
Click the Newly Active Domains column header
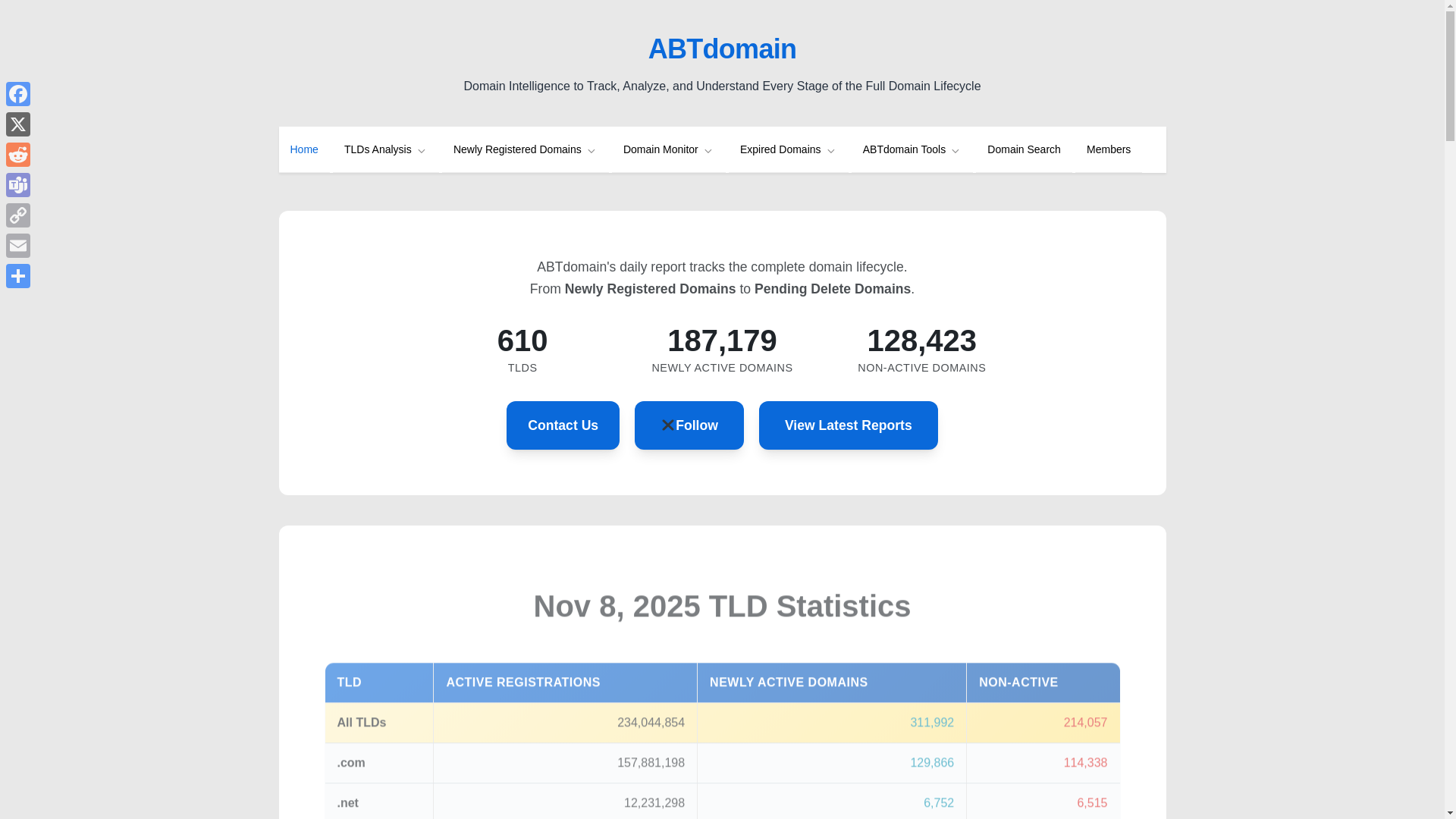click(832, 682)
